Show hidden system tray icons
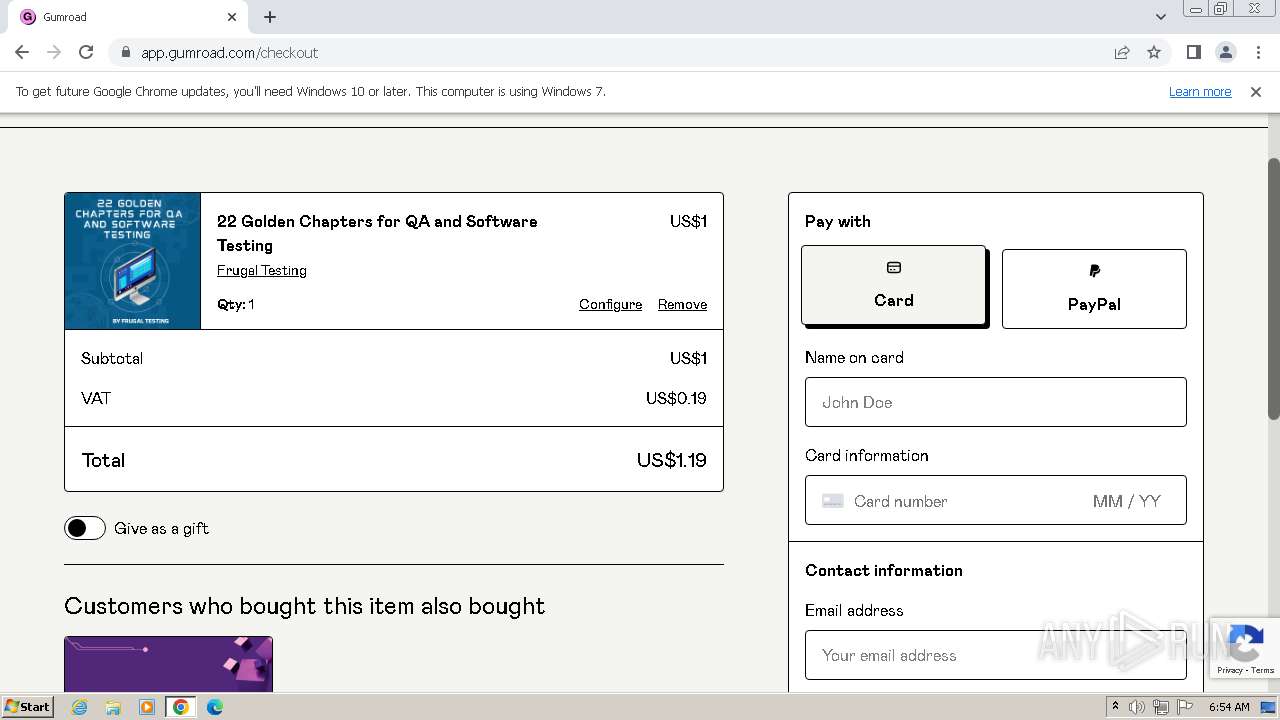Screen dimensions: 1280x720 [1115, 707]
